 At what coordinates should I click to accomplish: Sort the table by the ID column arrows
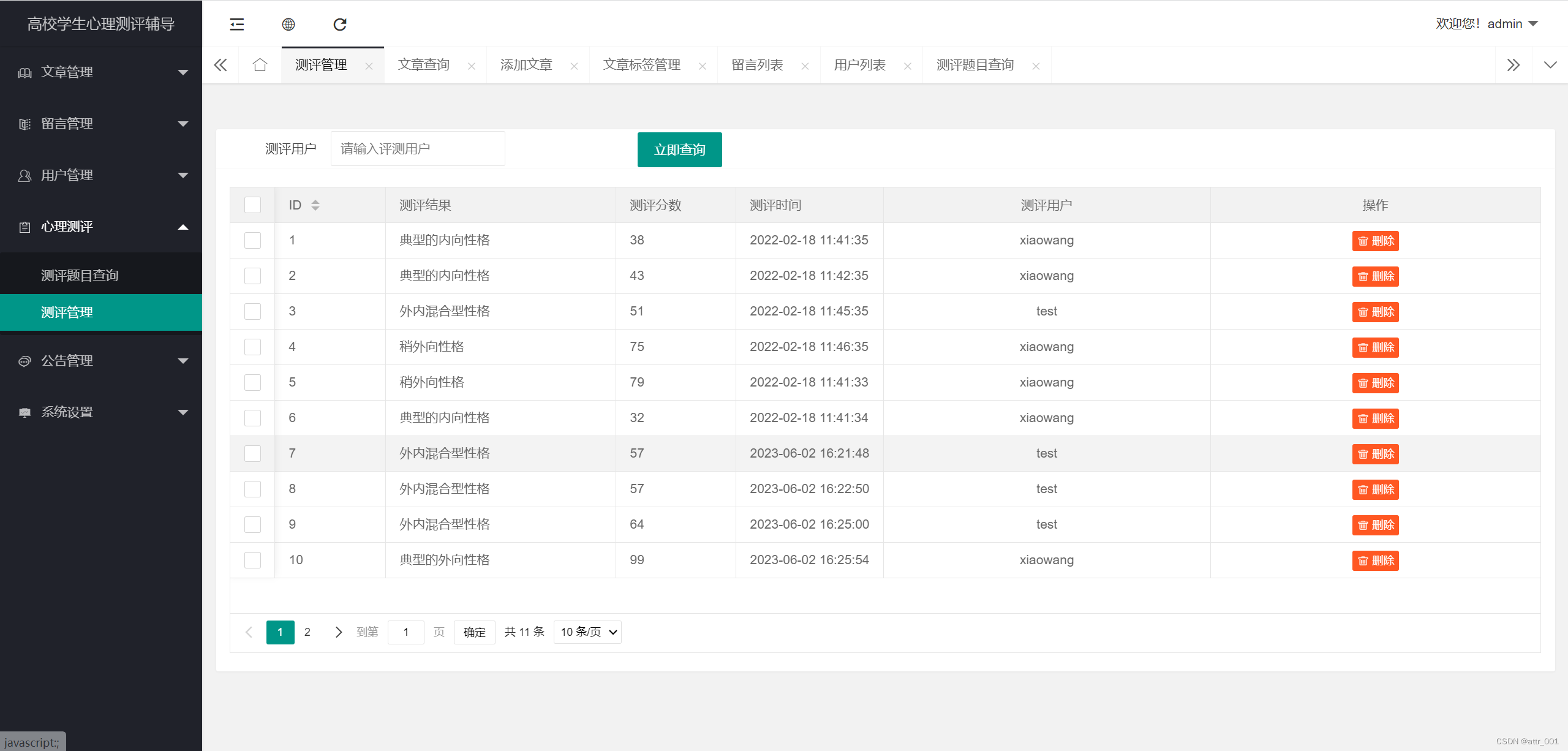[315, 205]
